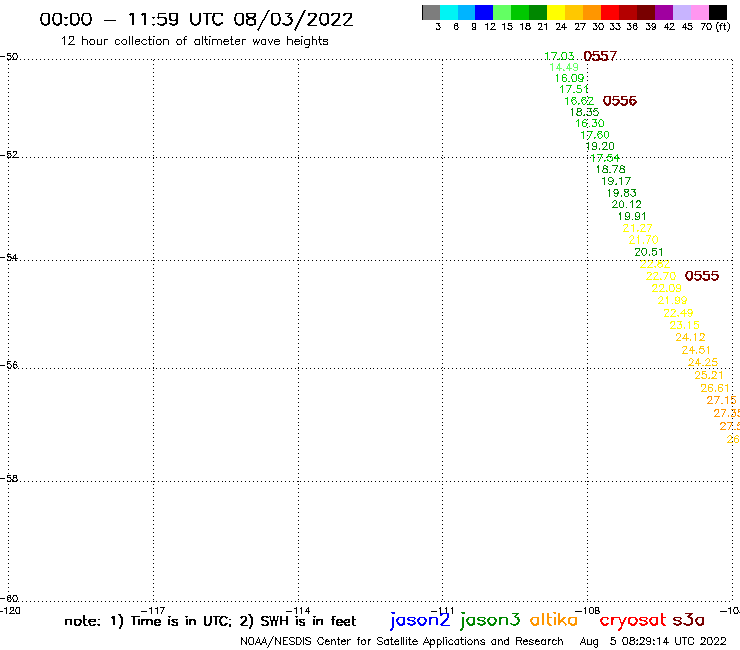This screenshot has height=650, width=740.
Task: Click the 25.21 wave height value
Action: tap(709, 375)
